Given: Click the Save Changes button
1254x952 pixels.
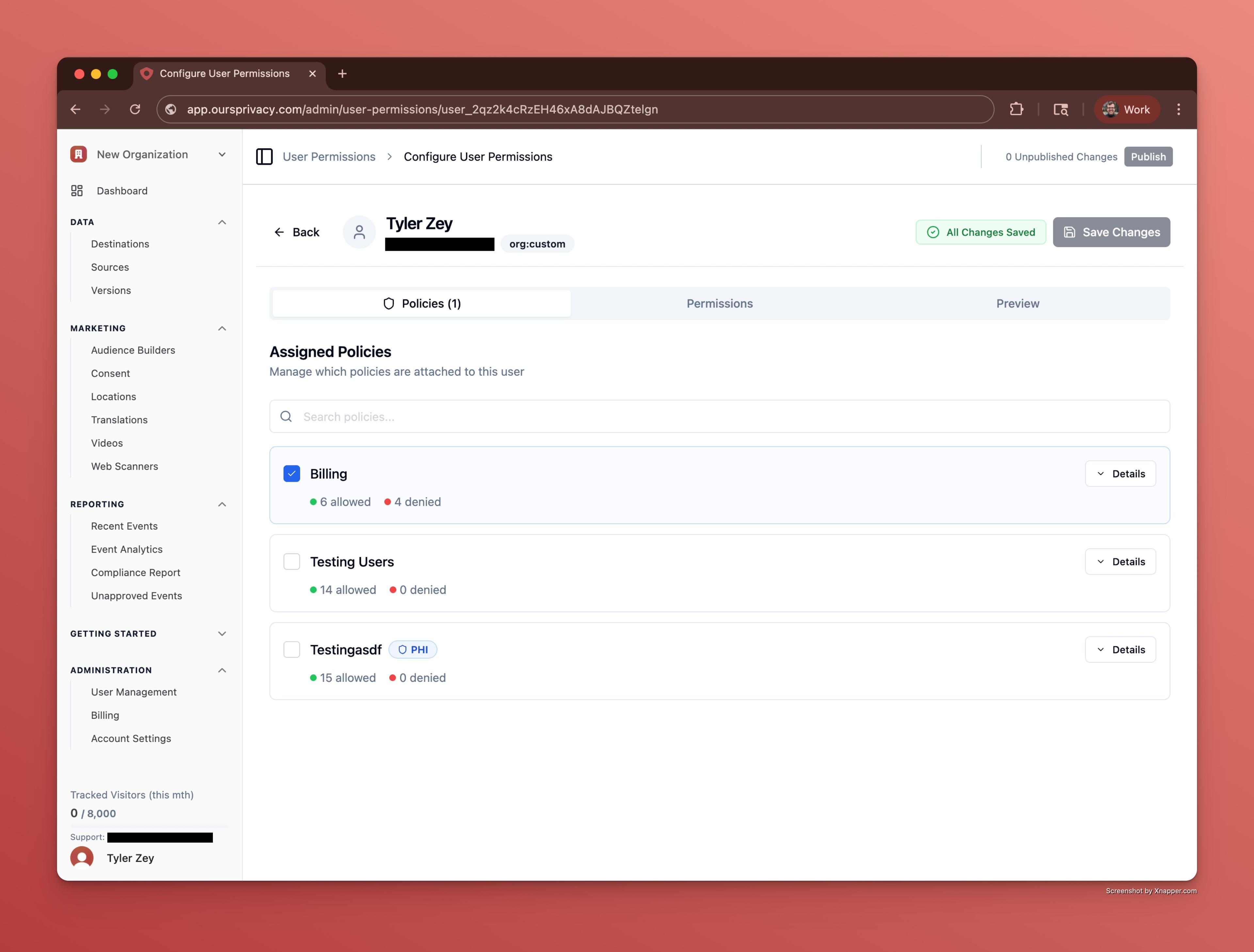Looking at the screenshot, I should 1111,232.
